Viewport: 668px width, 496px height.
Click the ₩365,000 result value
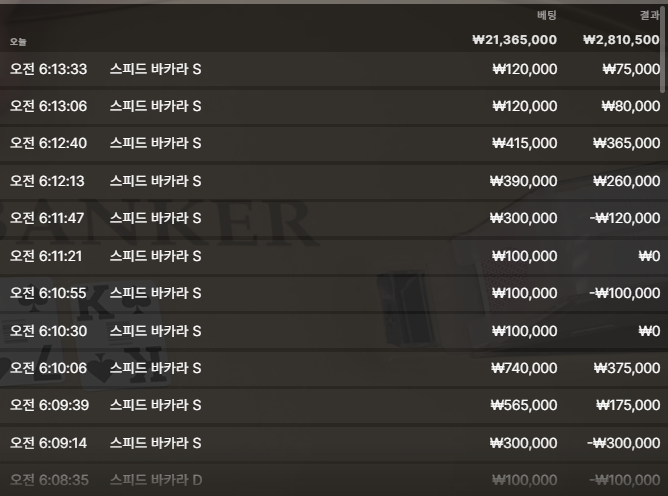(627, 143)
